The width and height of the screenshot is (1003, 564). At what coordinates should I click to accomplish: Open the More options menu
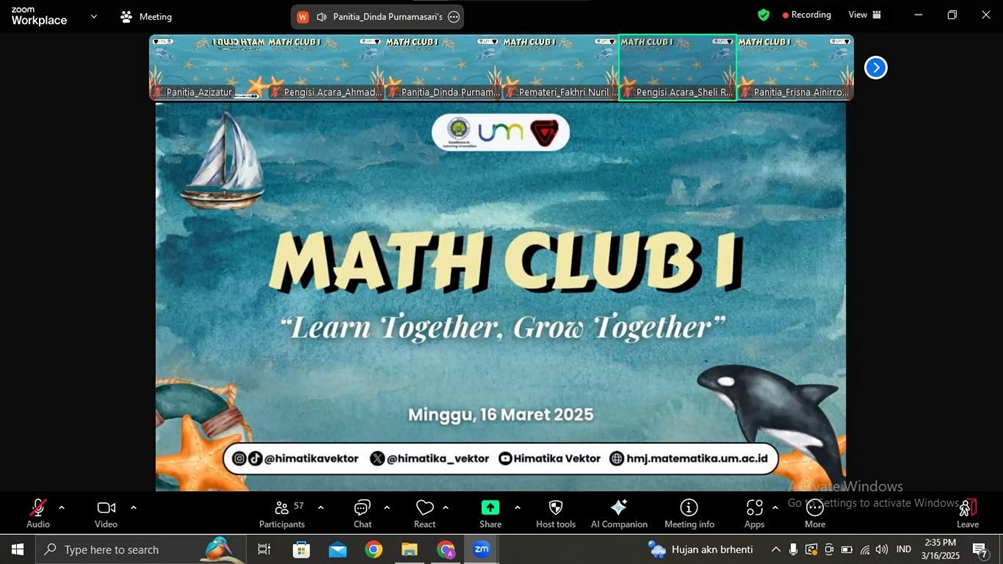coord(814,513)
